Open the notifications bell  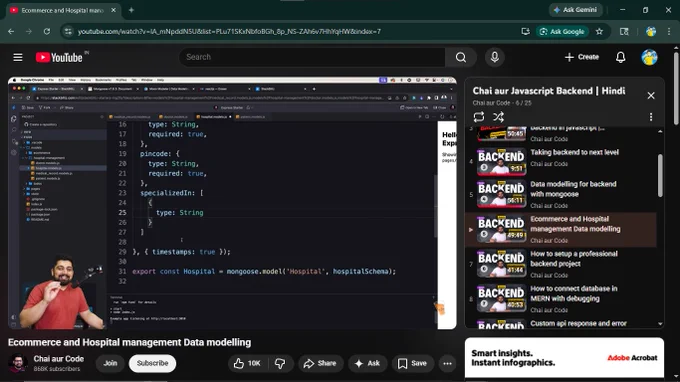tap(621, 57)
